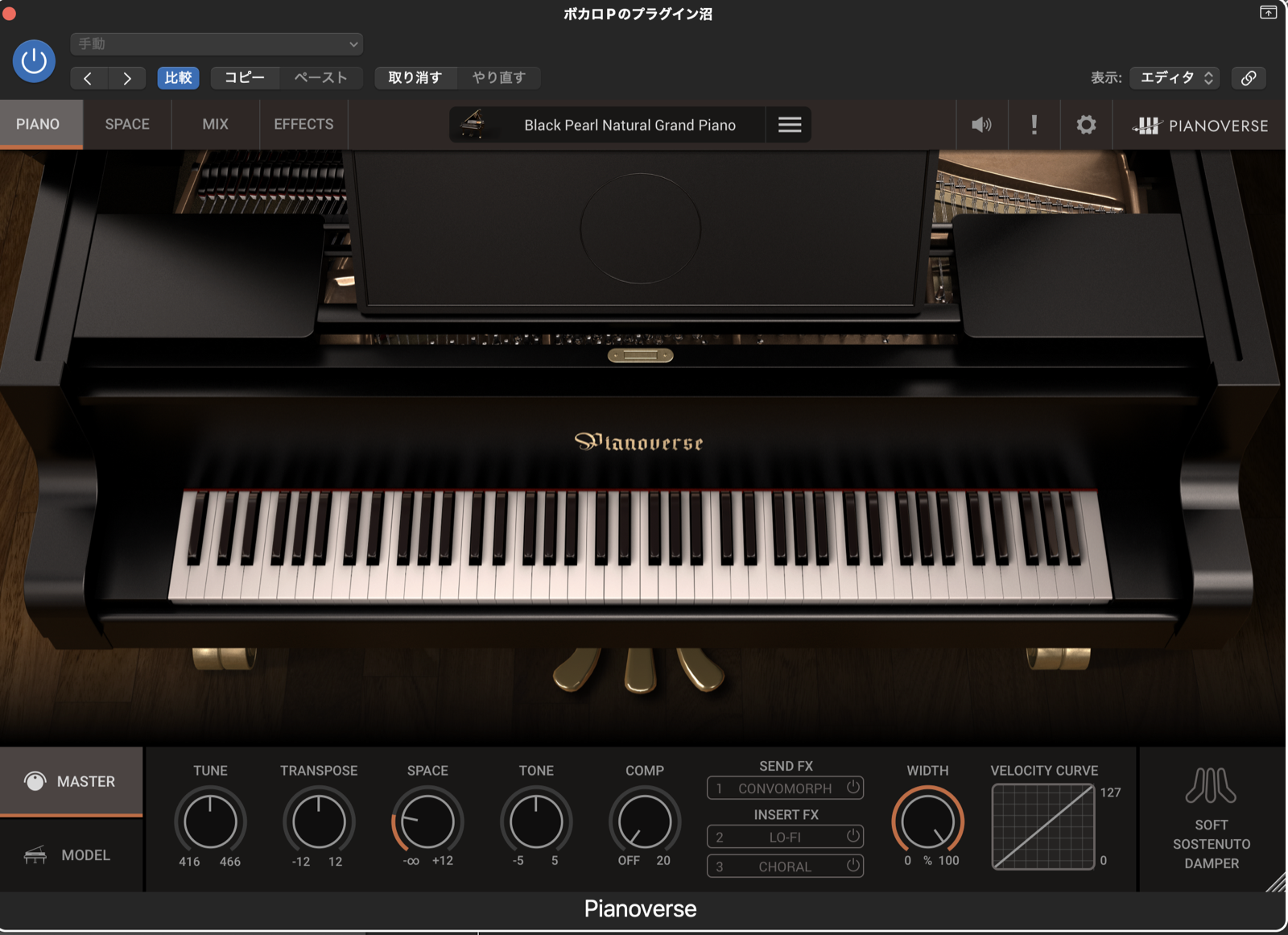Click the コピー copy button
This screenshot has width=1288, height=935.
pos(245,77)
